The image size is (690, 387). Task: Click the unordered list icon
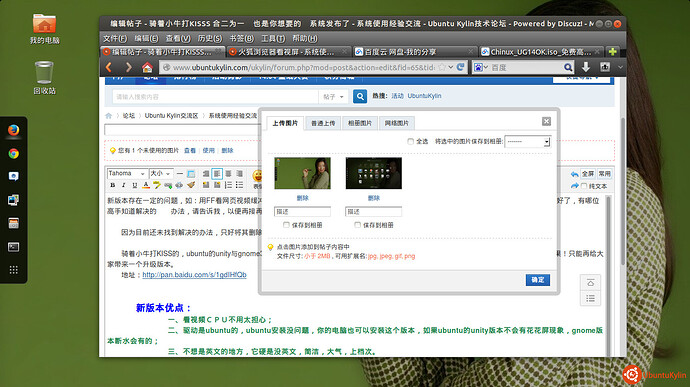coord(239,185)
